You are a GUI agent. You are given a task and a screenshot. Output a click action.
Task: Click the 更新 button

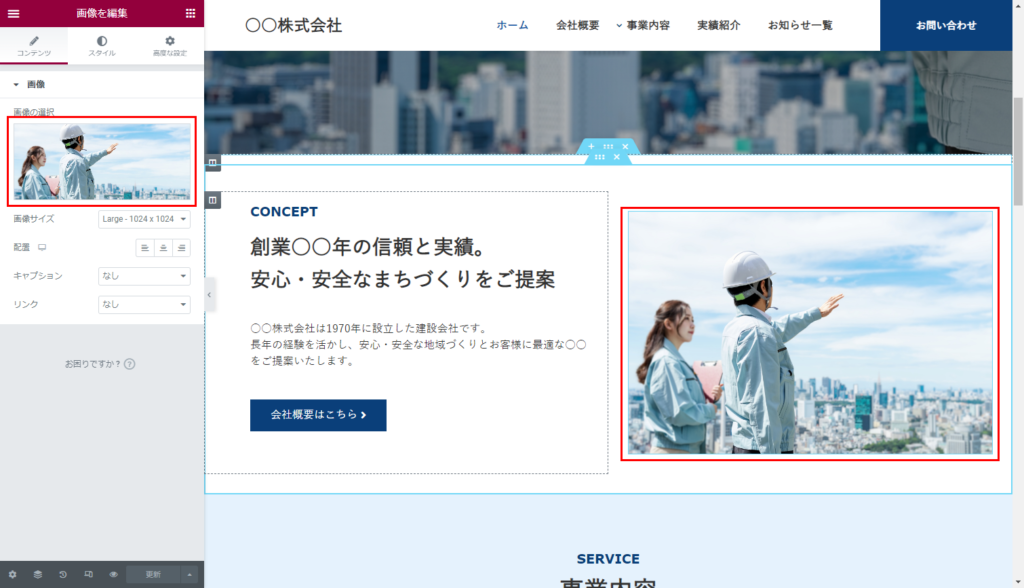click(x=153, y=575)
